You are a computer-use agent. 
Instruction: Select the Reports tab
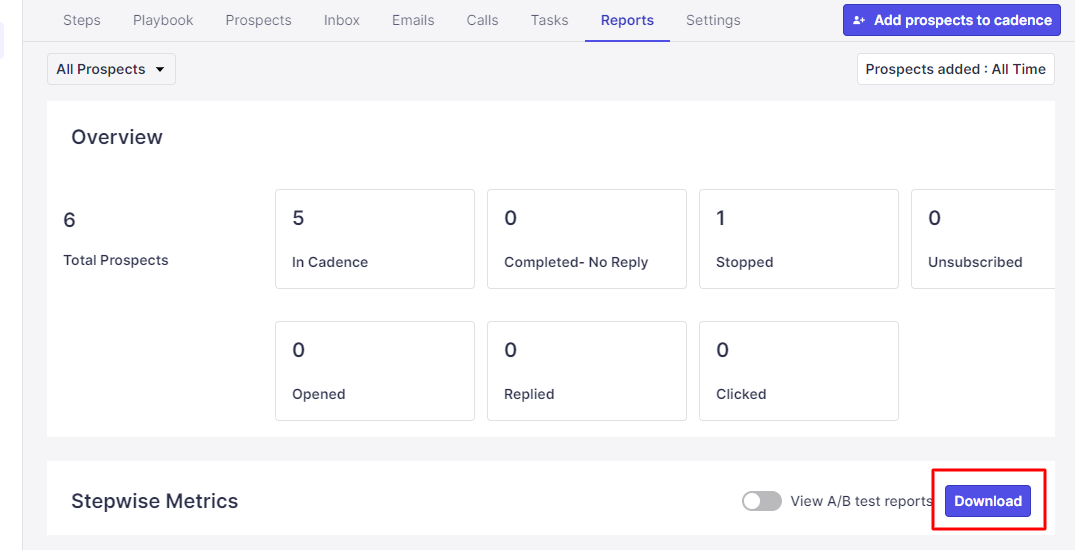click(x=627, y=20)
